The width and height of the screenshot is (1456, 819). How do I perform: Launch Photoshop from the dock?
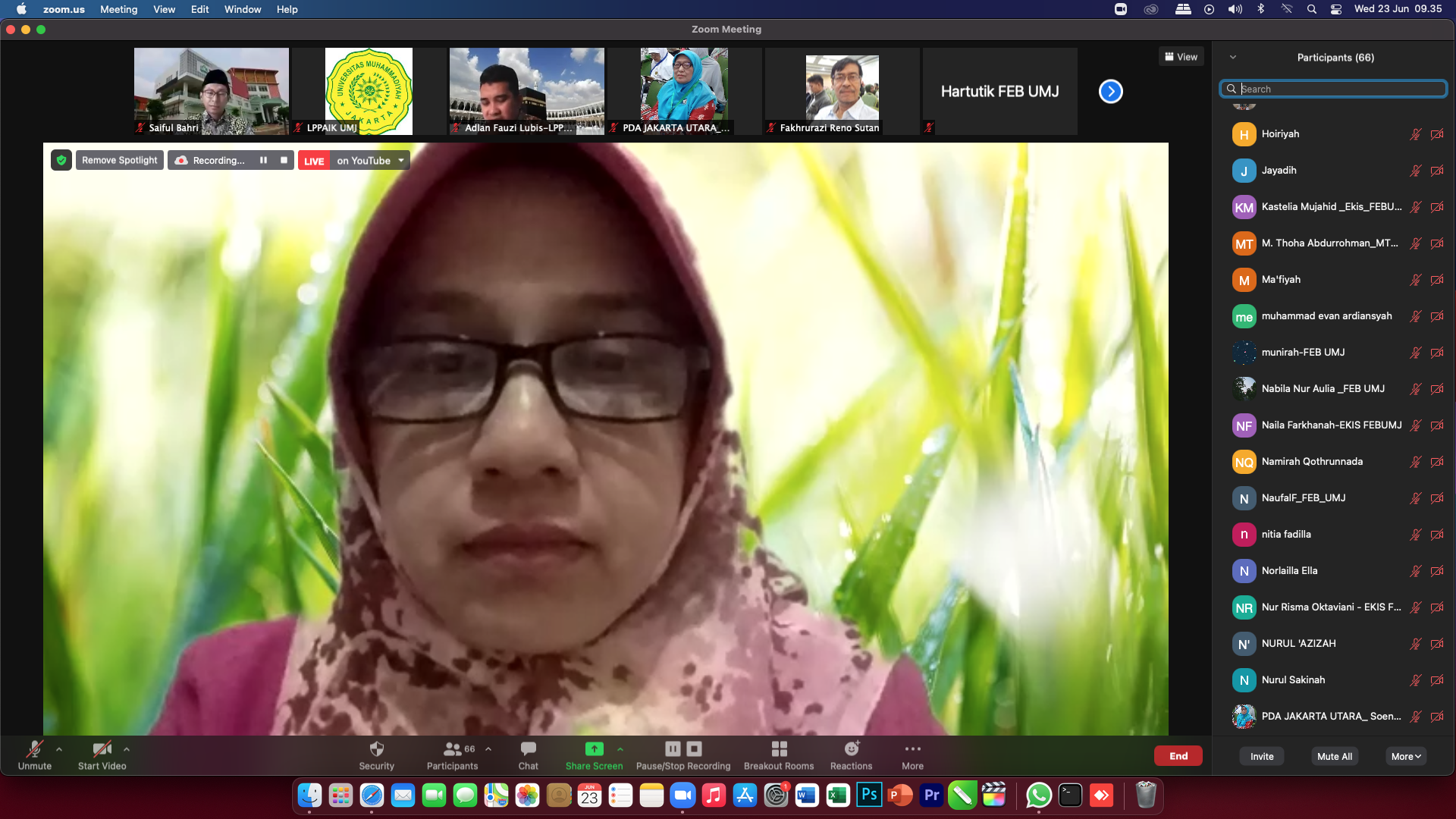(x=869, y=795)
